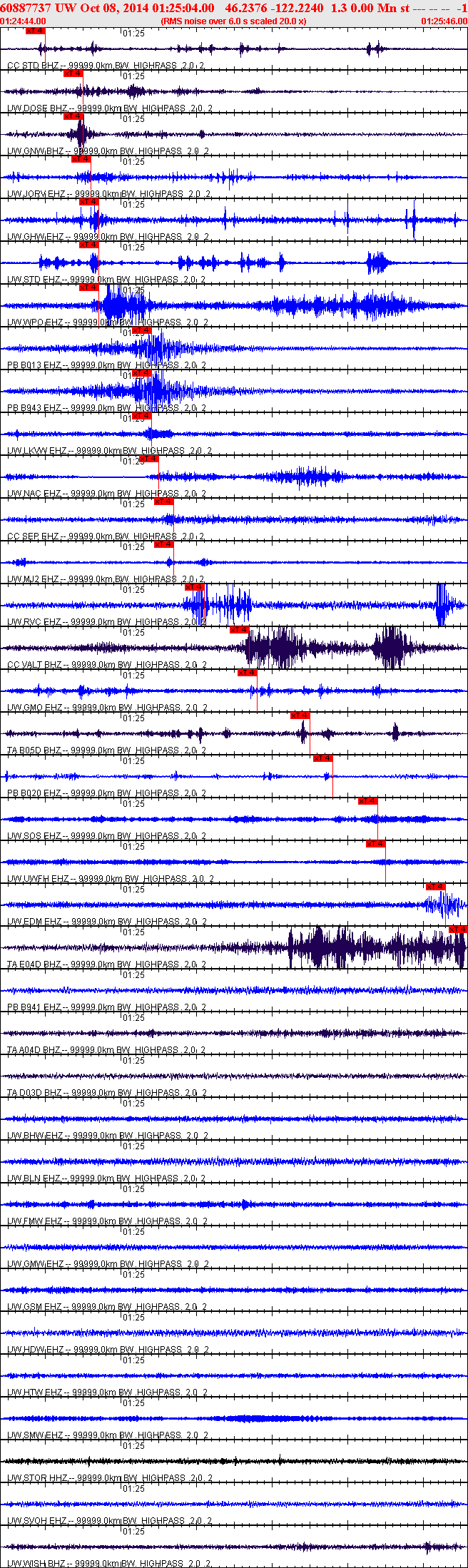Click the coordinates 46.2376 -122.2240
Screen dimensions: 468x1568
click(274, 8)
